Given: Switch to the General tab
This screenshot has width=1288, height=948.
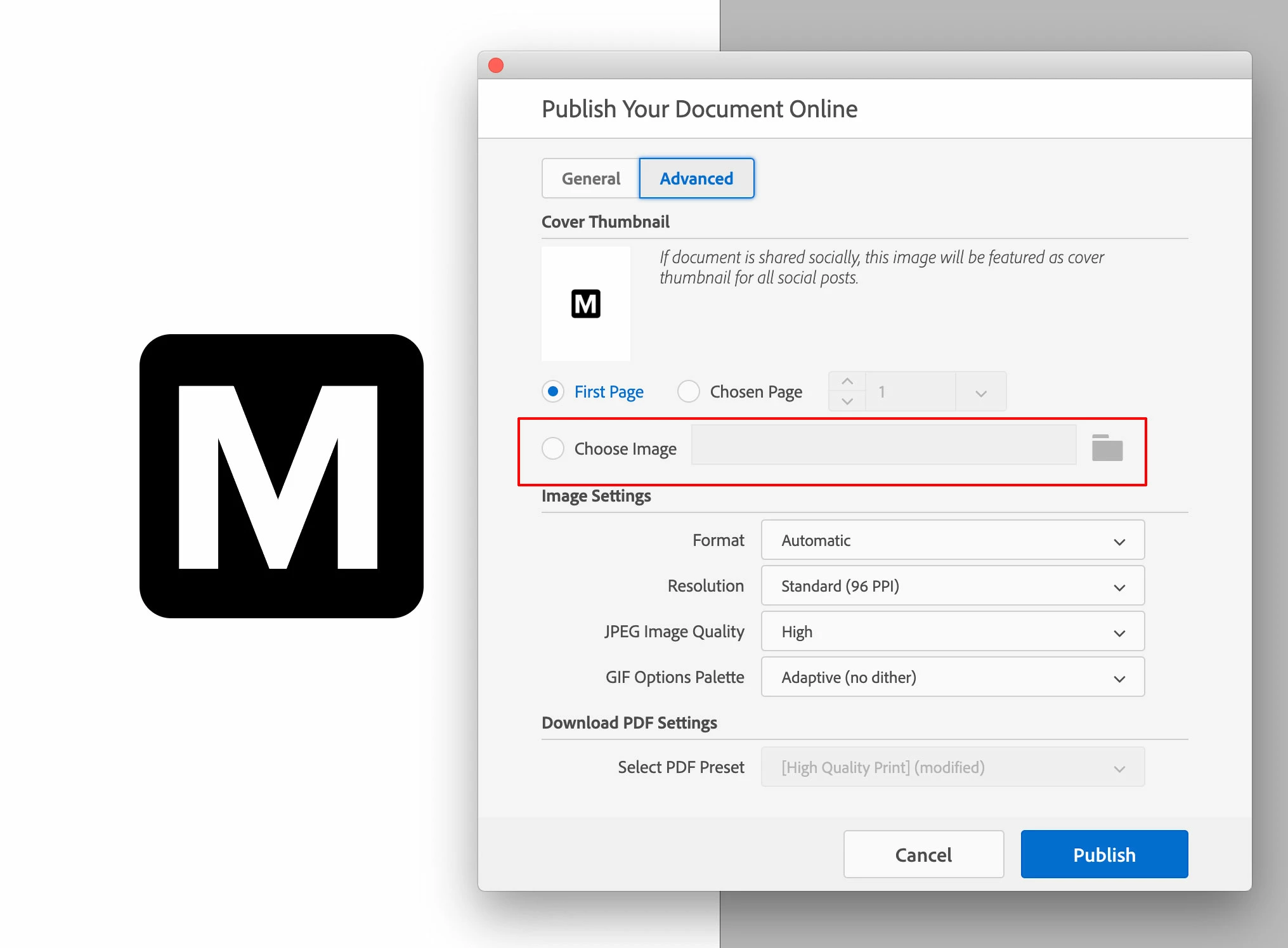Looking at the screenshot, I should (x=590, y=179).
